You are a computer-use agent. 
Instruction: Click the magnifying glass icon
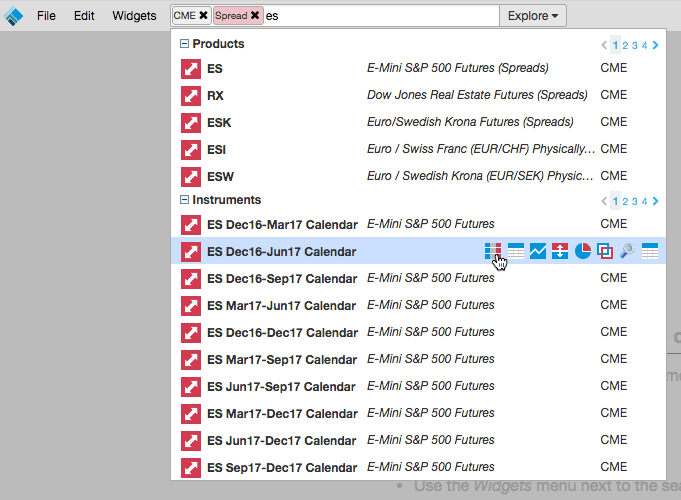[627, 251]
